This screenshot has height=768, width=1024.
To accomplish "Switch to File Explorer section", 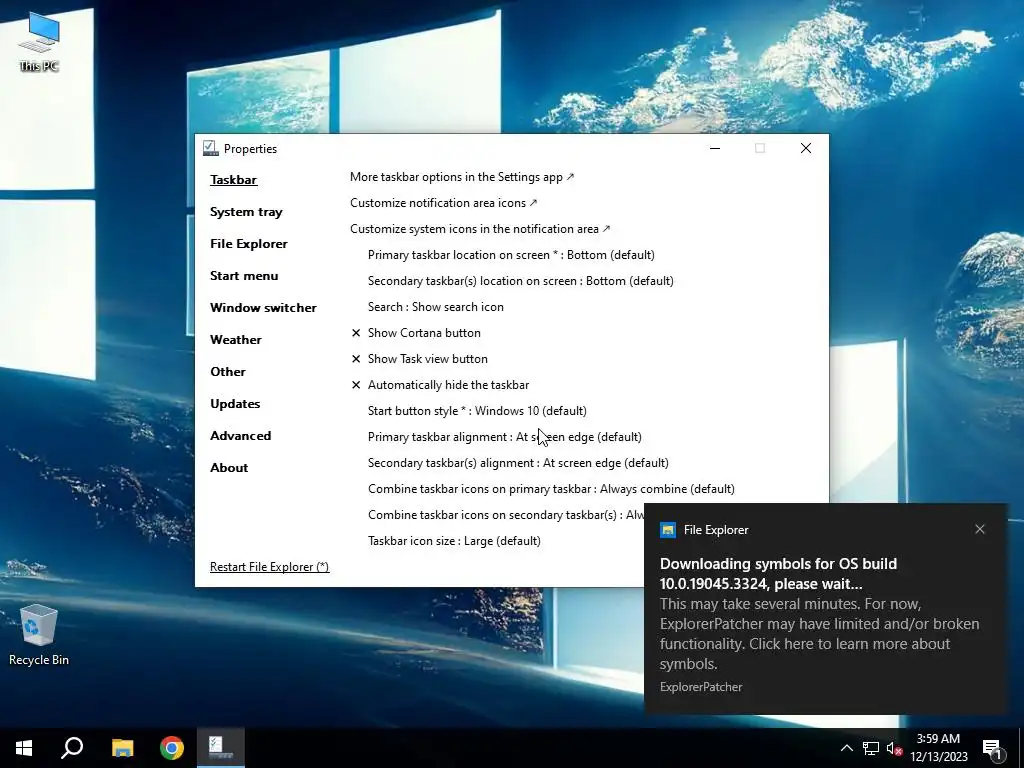I will (249, 244).
